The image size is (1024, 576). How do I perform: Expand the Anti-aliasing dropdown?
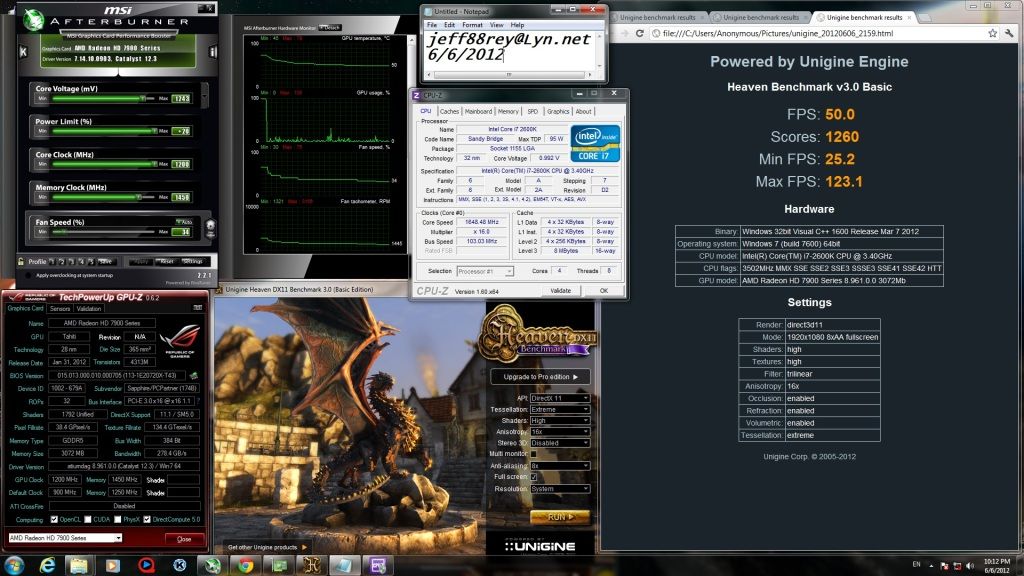(x=559, y=465)
